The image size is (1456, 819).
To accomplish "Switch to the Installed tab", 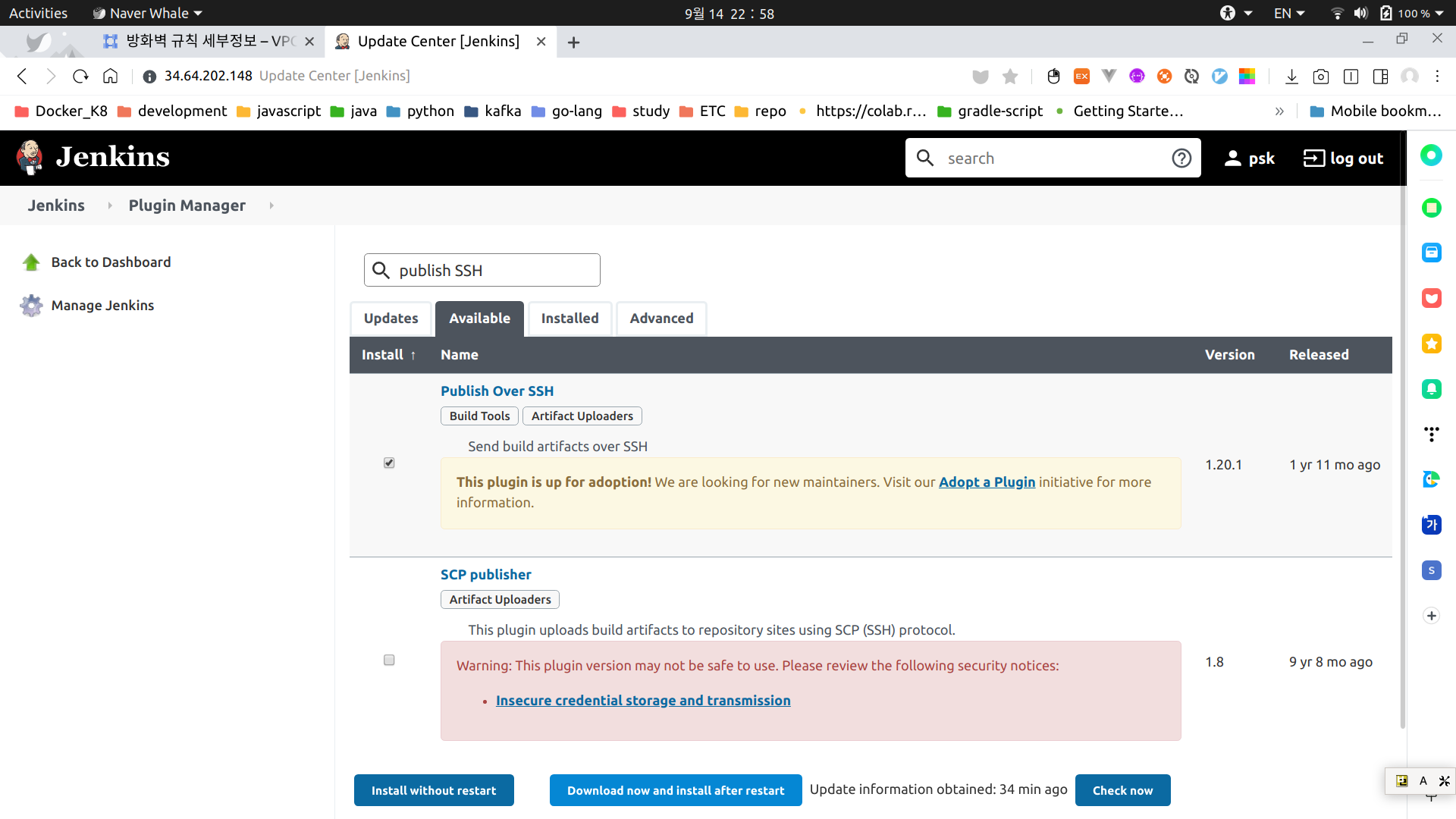I will 570,318.
